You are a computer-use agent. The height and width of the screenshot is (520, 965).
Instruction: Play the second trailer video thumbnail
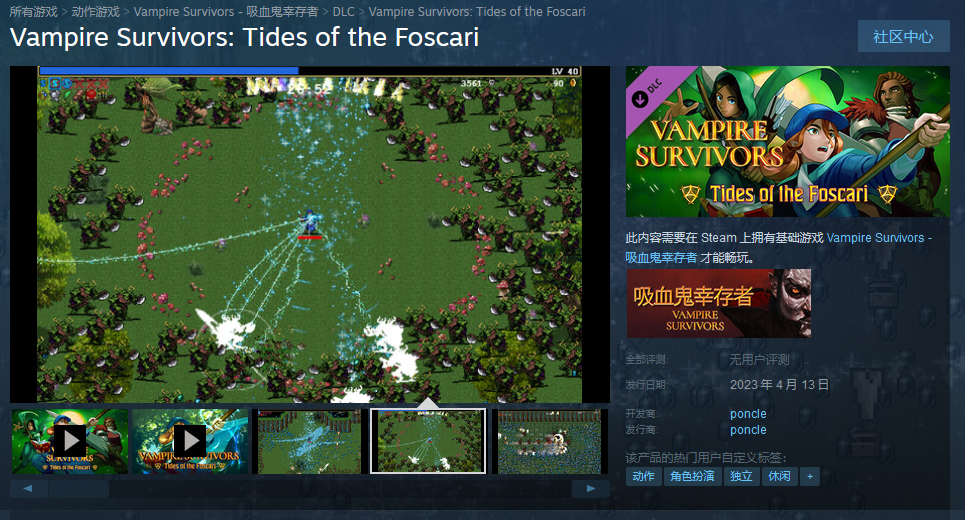click(190, 441)
